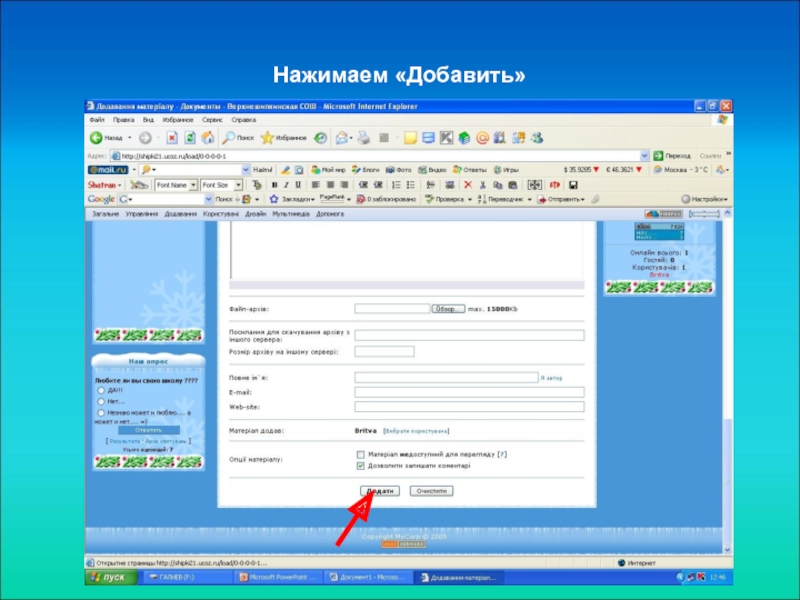This screenshot has width=800, height=600.
Task: Open Мой мир in Mail.ru toolbar
Action: pyautogui.click(x=329, y=170)
